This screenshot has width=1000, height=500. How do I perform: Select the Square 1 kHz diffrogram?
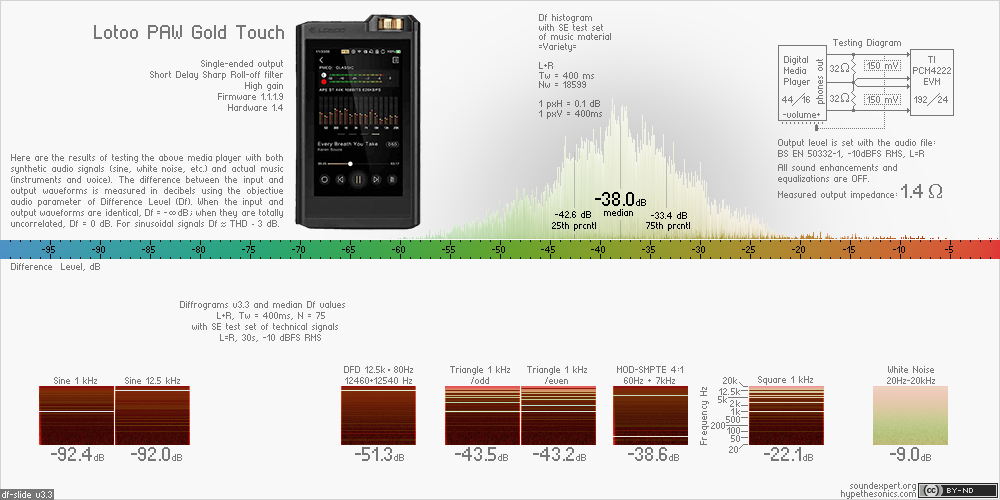[x=786, y=415]
